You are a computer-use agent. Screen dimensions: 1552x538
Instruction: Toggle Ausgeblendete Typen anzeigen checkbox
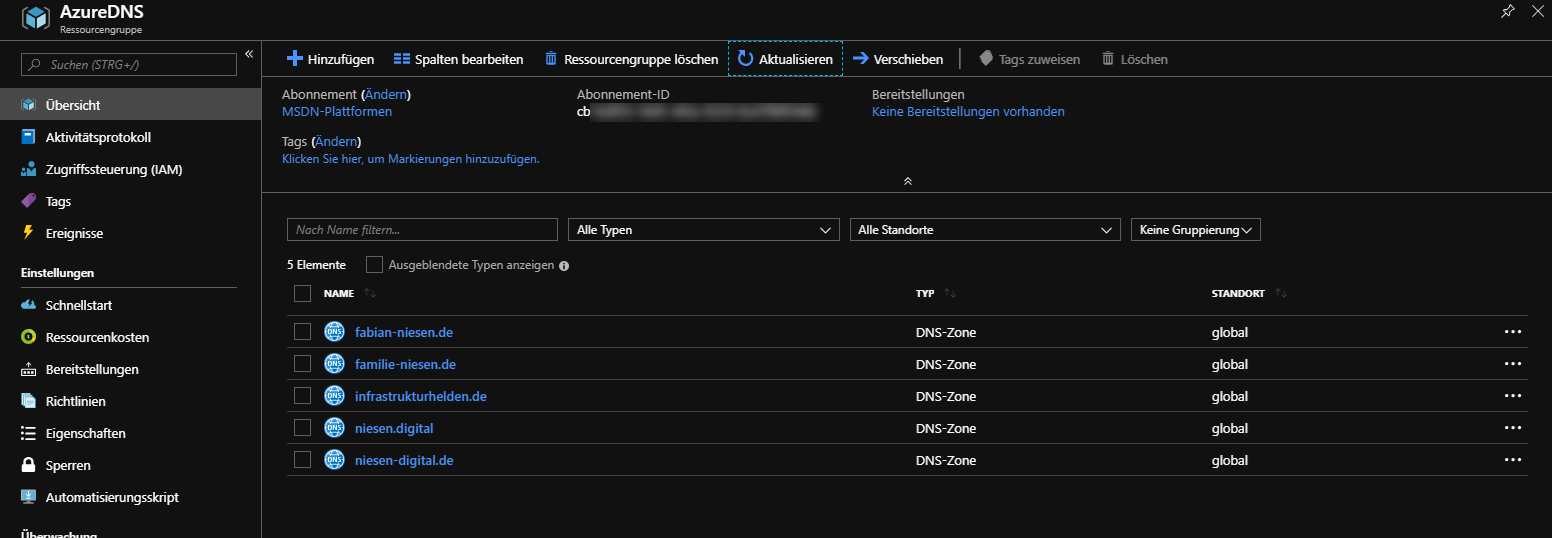tap(374, 265)
